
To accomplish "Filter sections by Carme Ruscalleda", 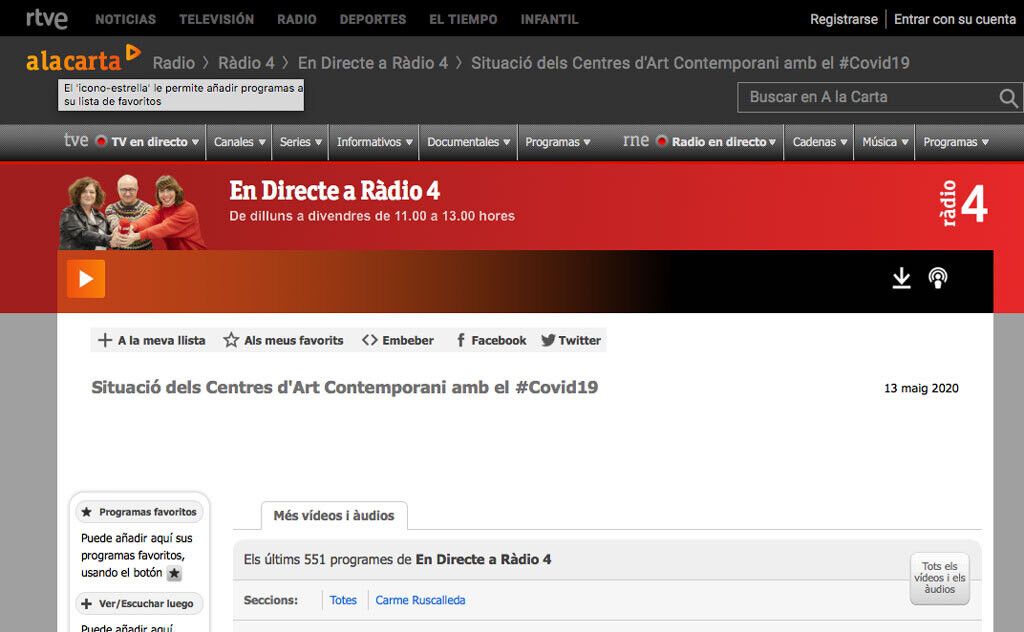I will [420, 600].
